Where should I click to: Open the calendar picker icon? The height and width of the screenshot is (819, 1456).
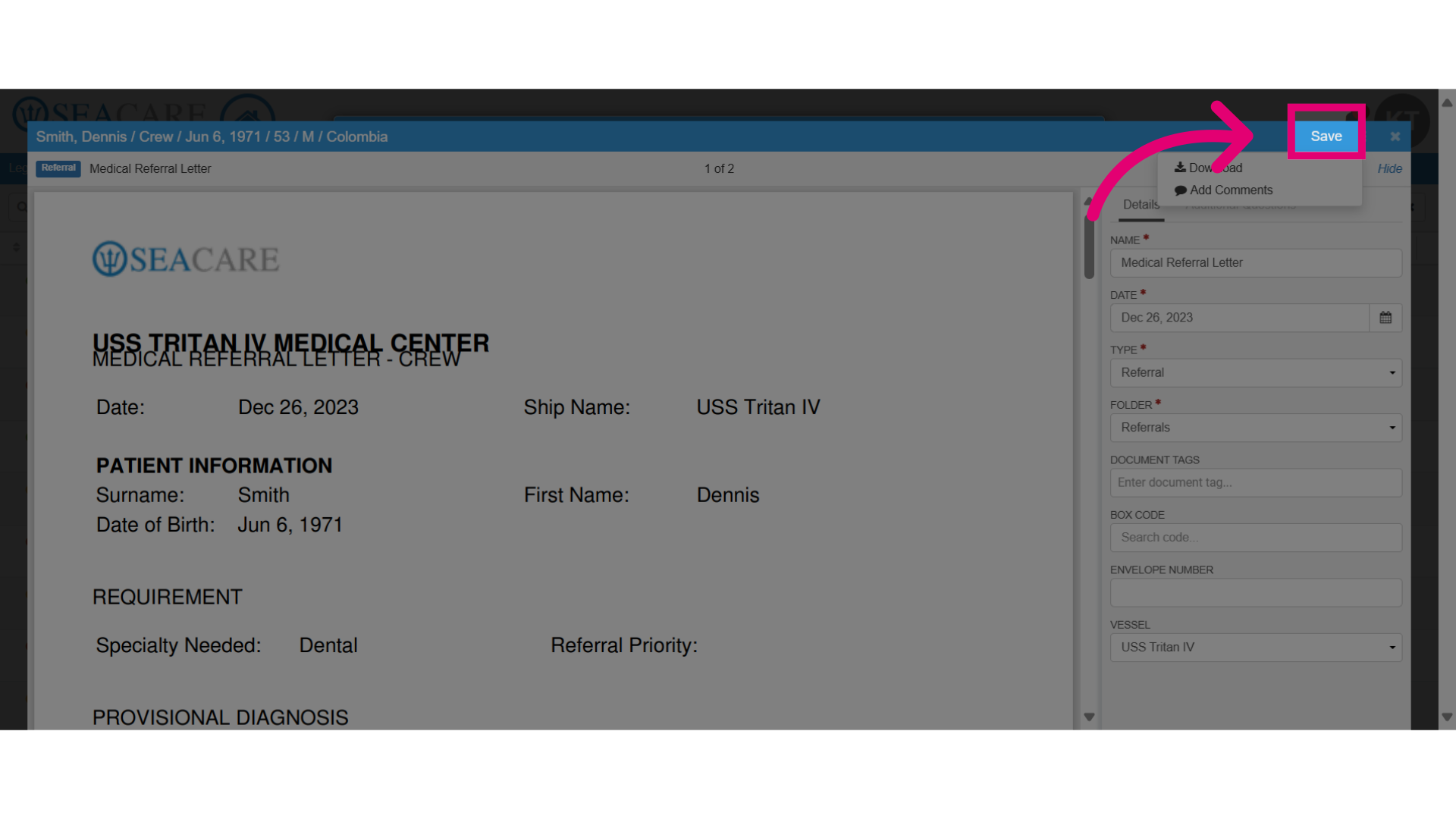1385,318
